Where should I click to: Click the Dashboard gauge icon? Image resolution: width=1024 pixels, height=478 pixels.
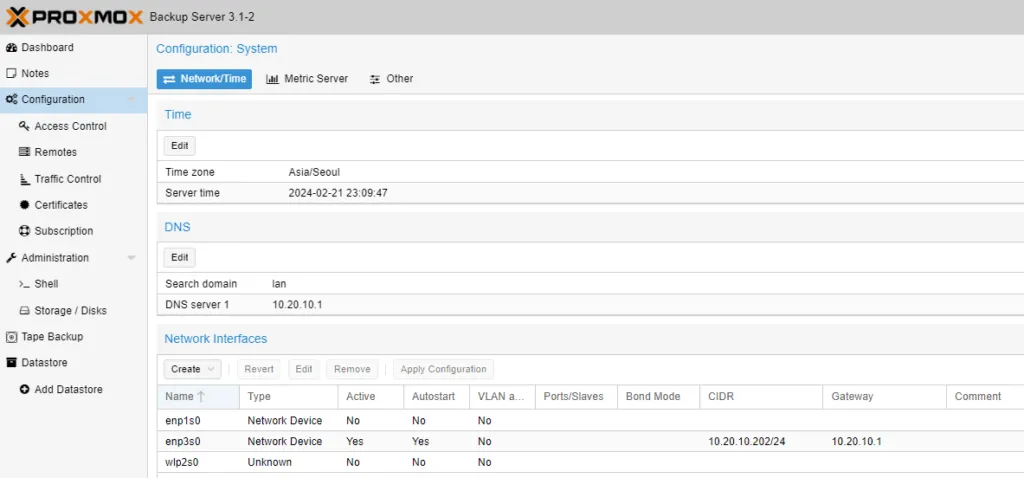click(10, 48)
